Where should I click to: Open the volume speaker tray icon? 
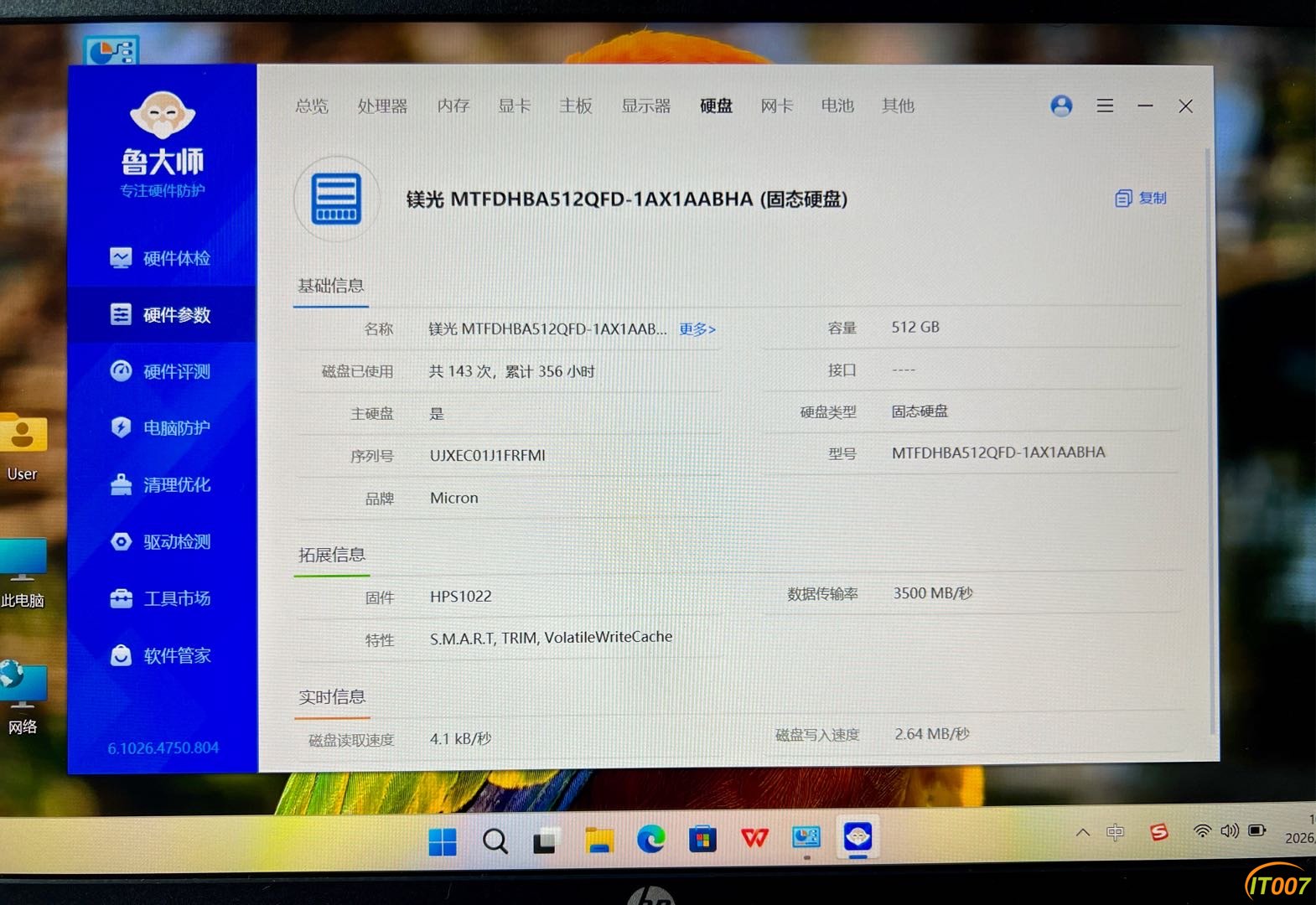(x=1230, y=831)
